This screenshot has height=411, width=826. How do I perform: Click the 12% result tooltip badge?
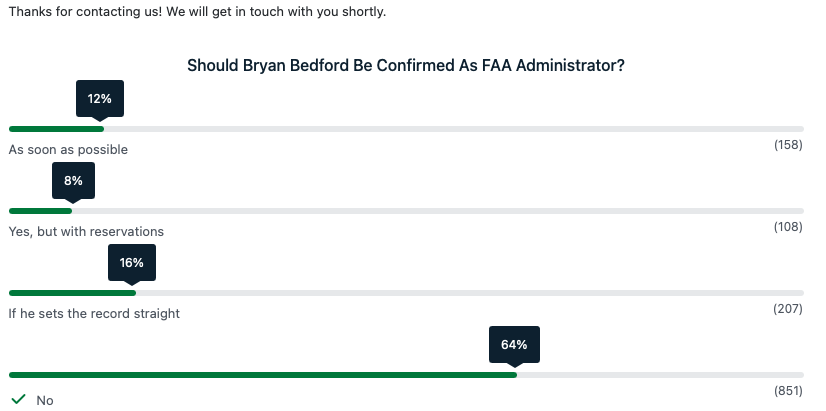click(100, 99)
